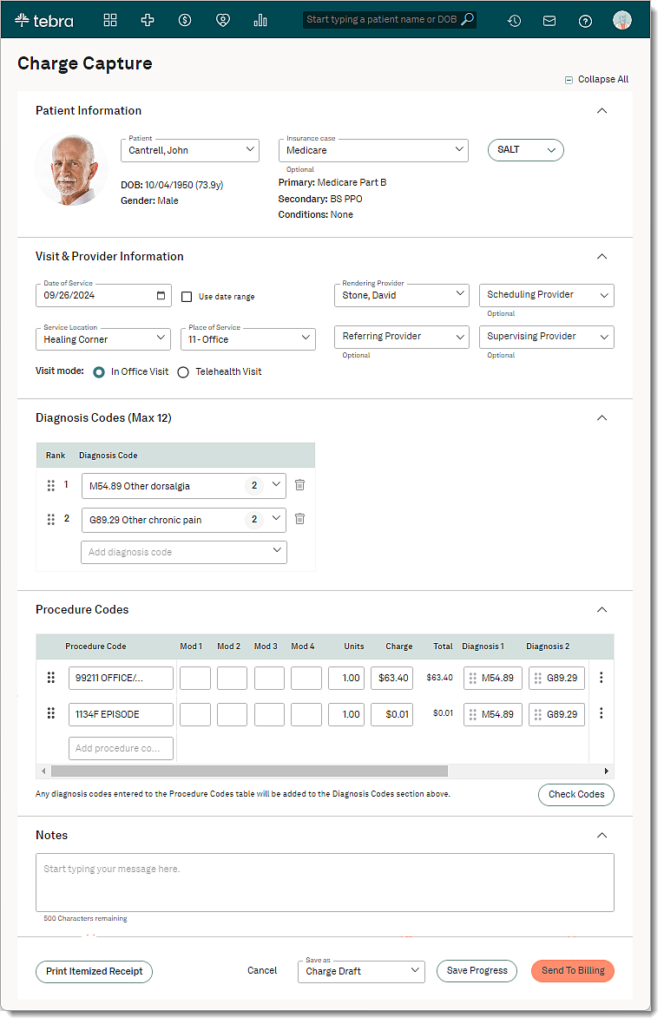The width and height of the screenshot is (664, 1024).
Task: Collapse the Patient Information section
Action: [x=602, y=110]
